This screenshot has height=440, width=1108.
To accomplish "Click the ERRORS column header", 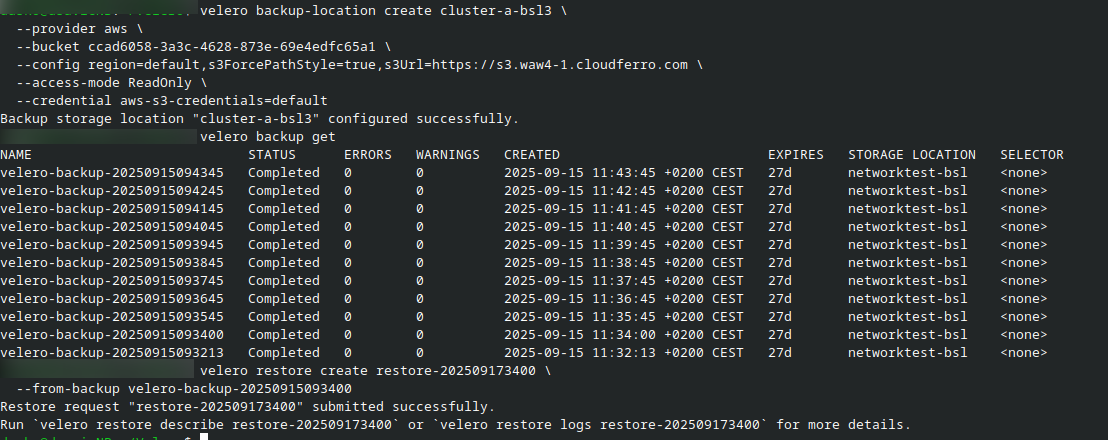I will tap(368, 155).
